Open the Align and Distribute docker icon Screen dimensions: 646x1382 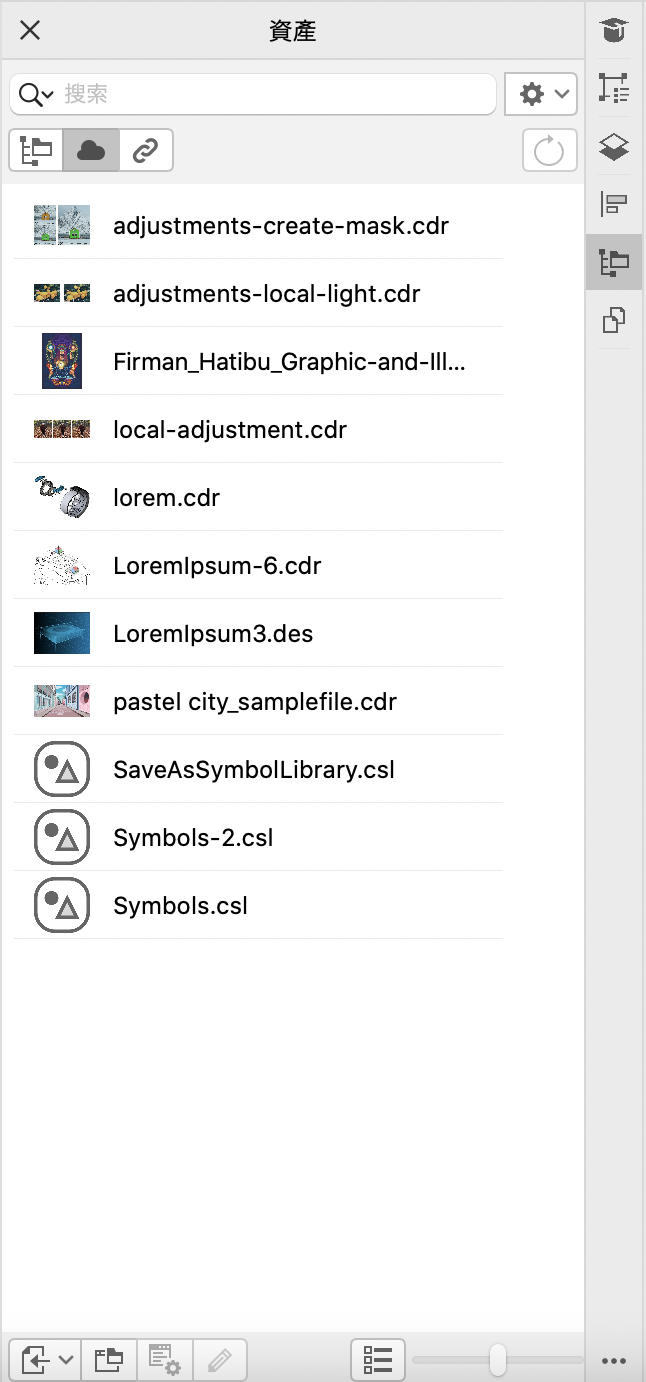614,205
